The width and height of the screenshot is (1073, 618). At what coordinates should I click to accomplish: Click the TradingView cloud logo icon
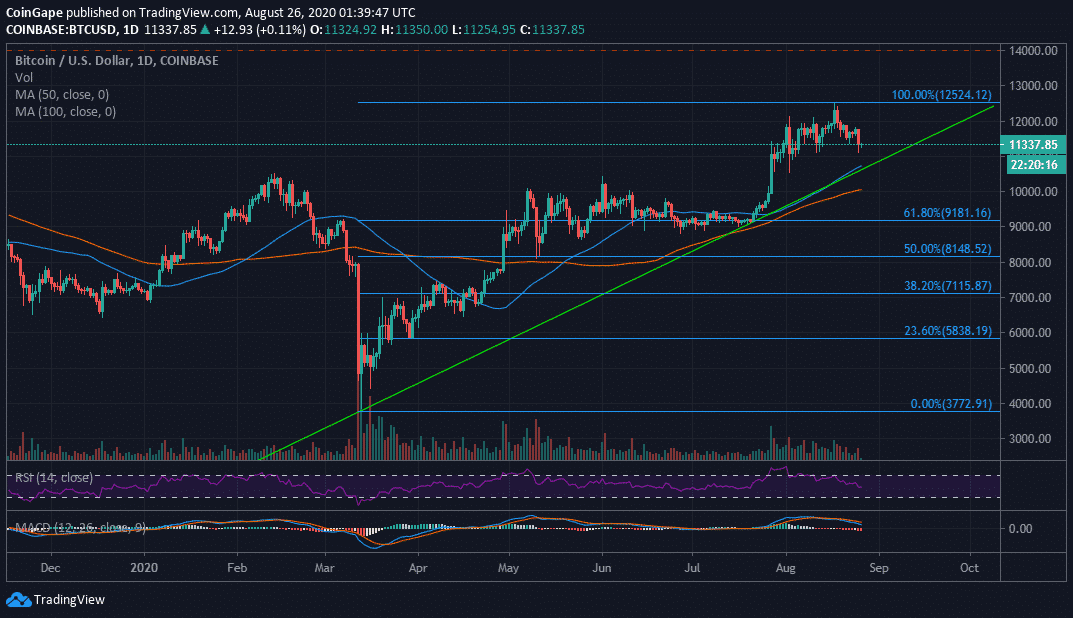[18, 600]
